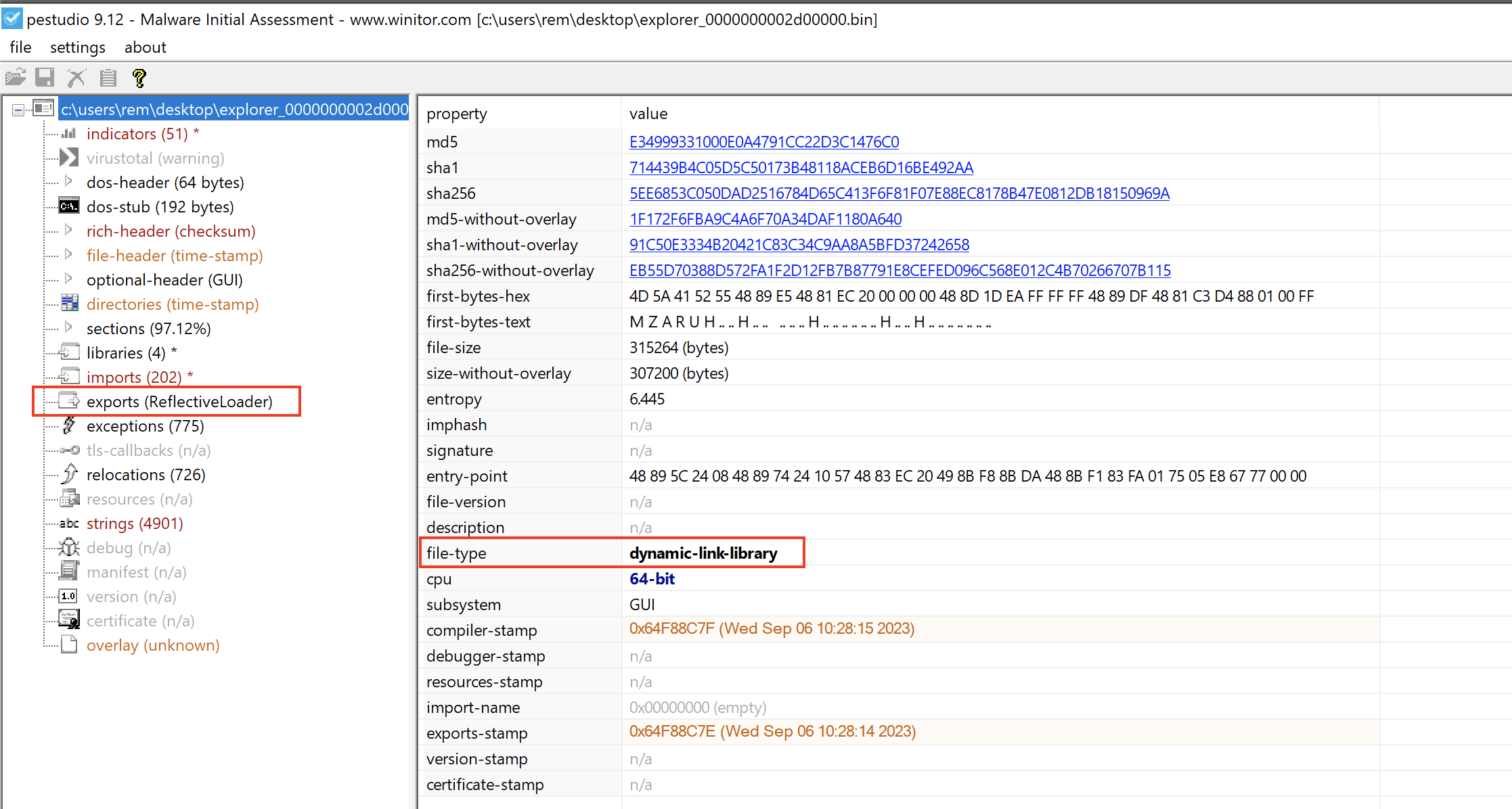This screenshot has width=1512, height=809.
Task: Expand the rich-header node arrow
Action: tap(68, 230)
